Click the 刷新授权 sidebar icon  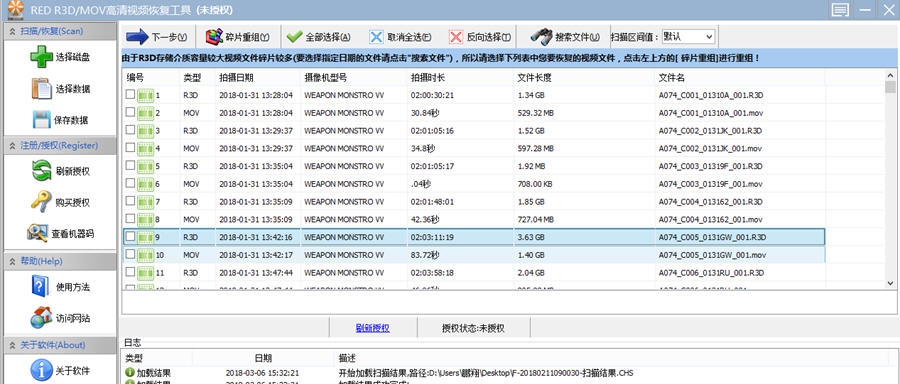click(x=42, y=171)
